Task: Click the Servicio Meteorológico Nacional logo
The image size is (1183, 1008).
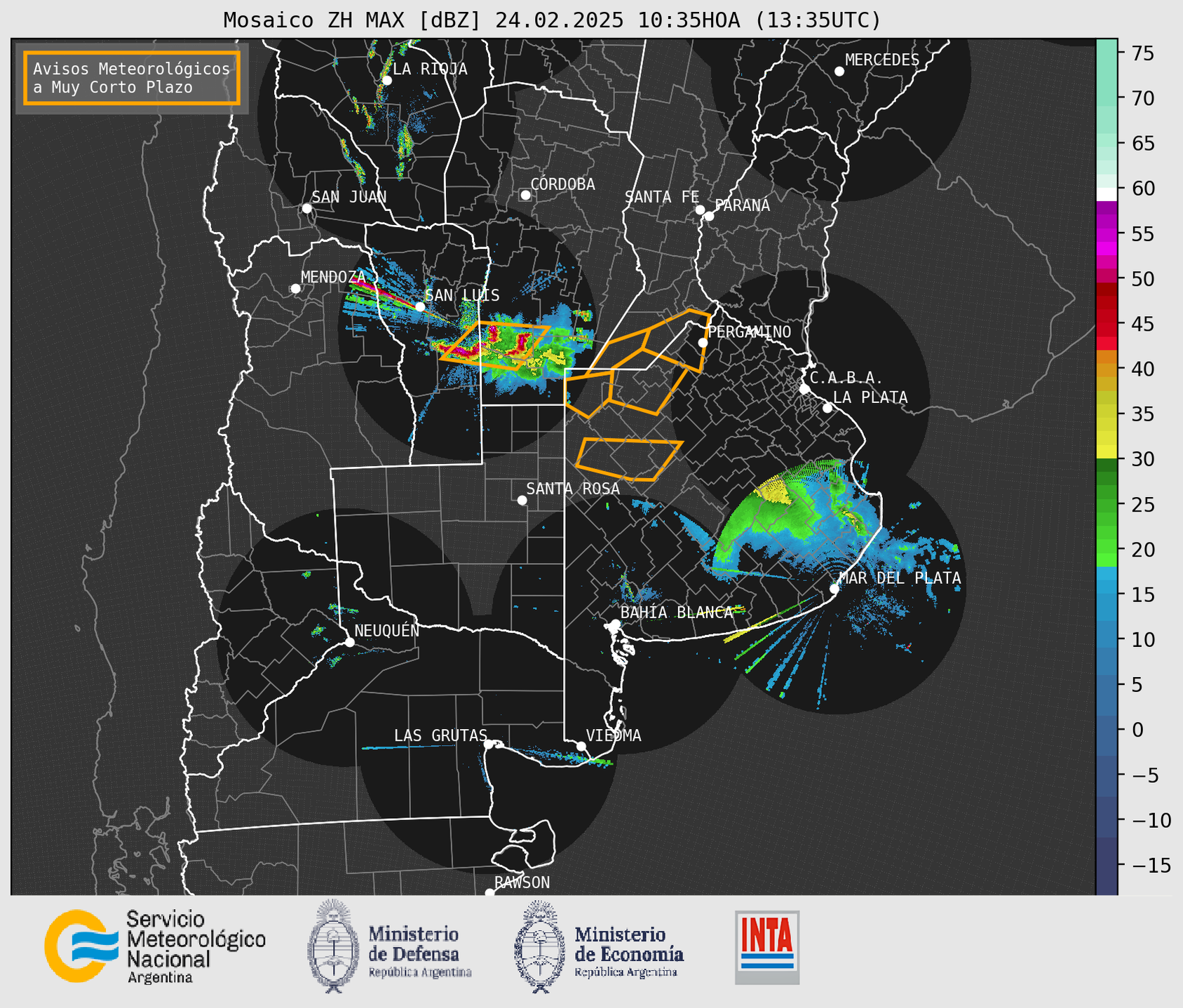Action: click(155, 946)
